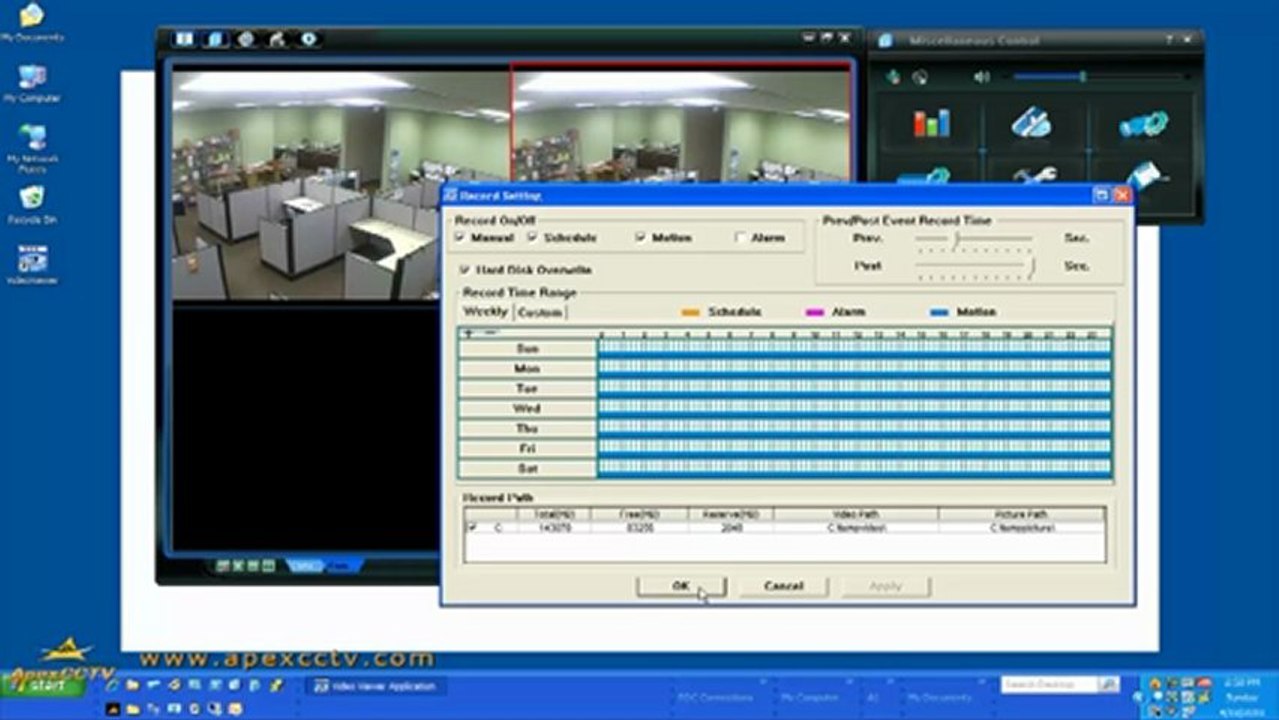Click the Search Desktop field on taskbar
The height and width of the screenshot is (720, 1279).
tap(1049, 685)
